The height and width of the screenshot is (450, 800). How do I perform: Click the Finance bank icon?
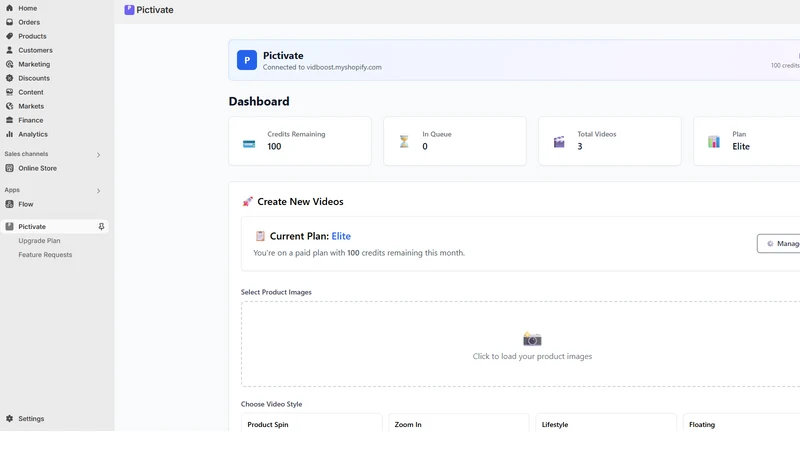pyautogui.click(x=9, y=120)
